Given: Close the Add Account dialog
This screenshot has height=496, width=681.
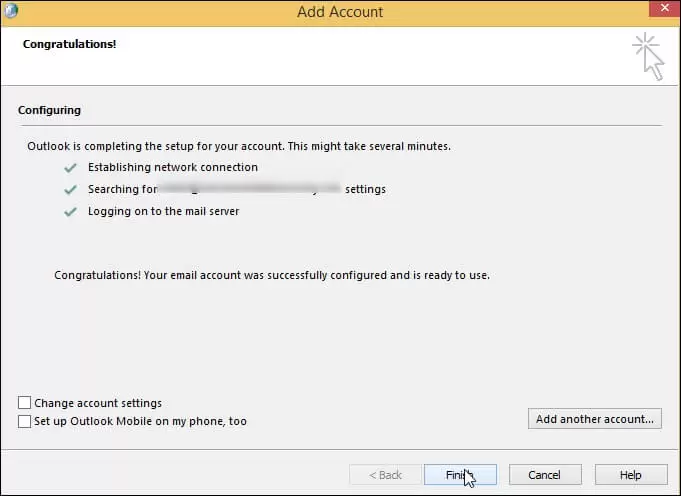Looking at the screenshot, I should tap(664, 8).
